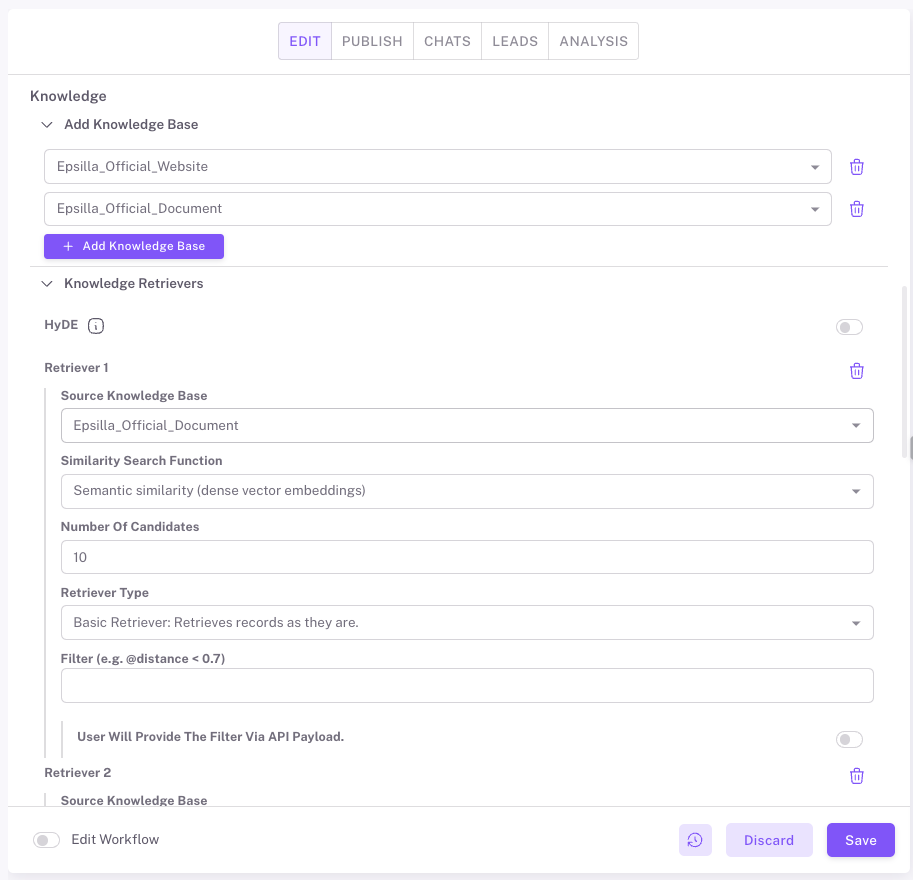Screen dimensions: 913x880
Task: Click the purple Add Knowledge Base button
Action: pos(134,246)
